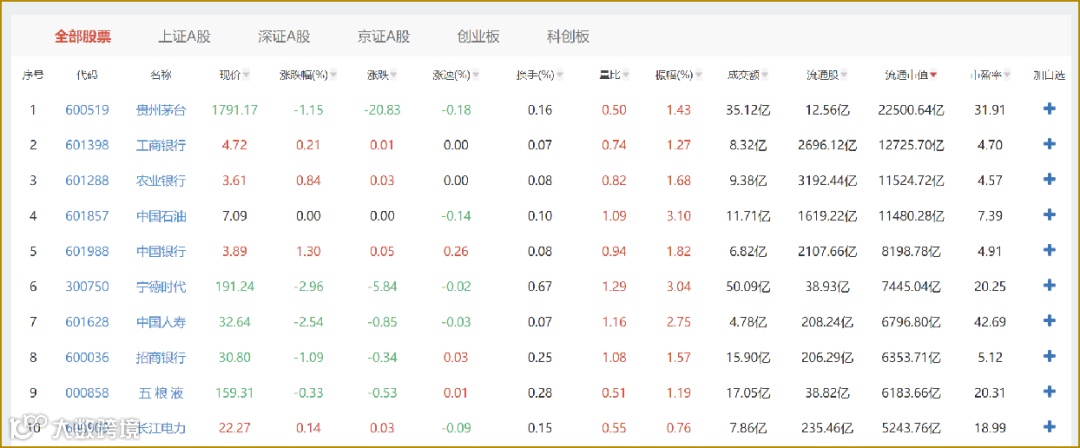
Task: Sort by 涨跌 column header
Action: (x=383, y=75)
